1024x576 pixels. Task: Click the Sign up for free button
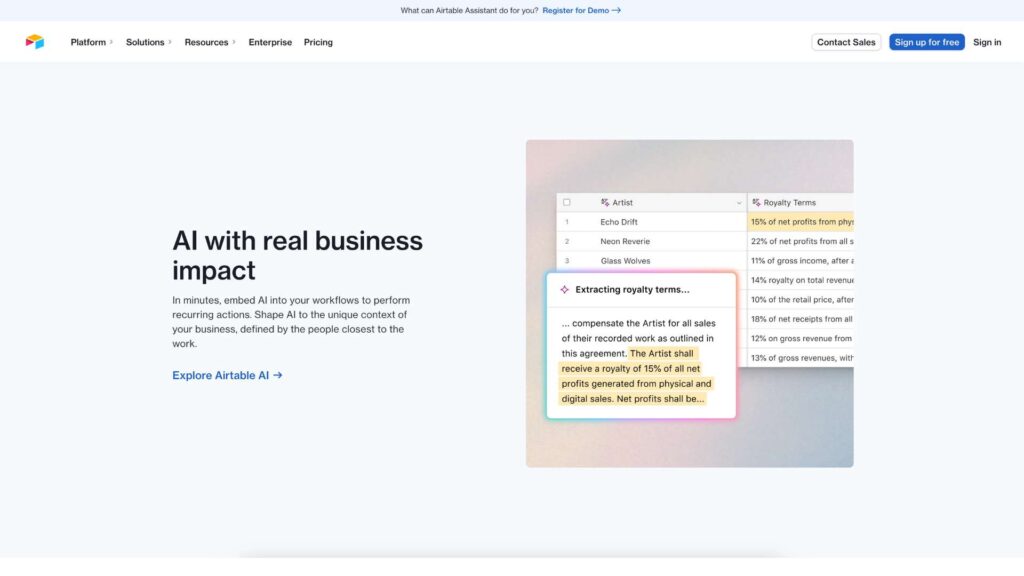click(926, 42)
